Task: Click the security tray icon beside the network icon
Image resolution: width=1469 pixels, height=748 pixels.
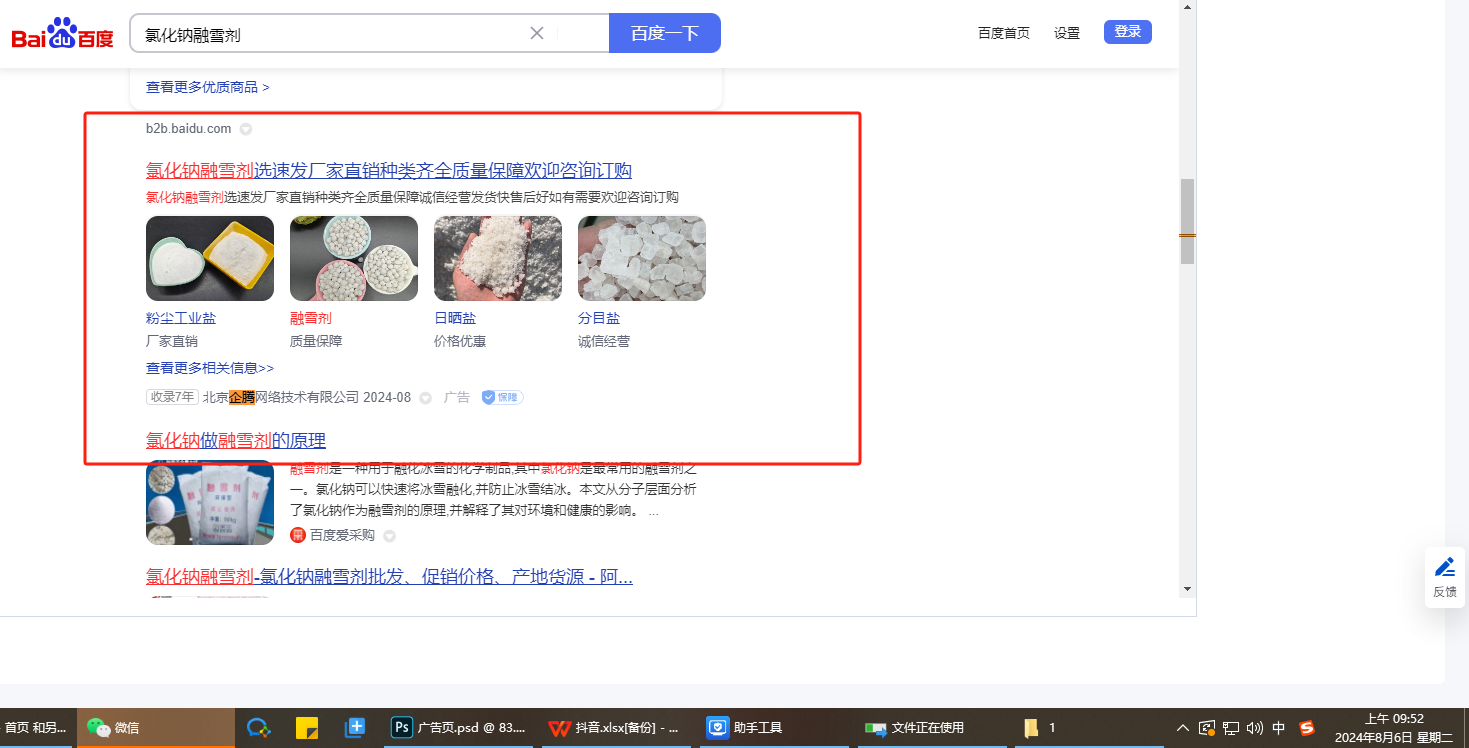Action: 1208,728
